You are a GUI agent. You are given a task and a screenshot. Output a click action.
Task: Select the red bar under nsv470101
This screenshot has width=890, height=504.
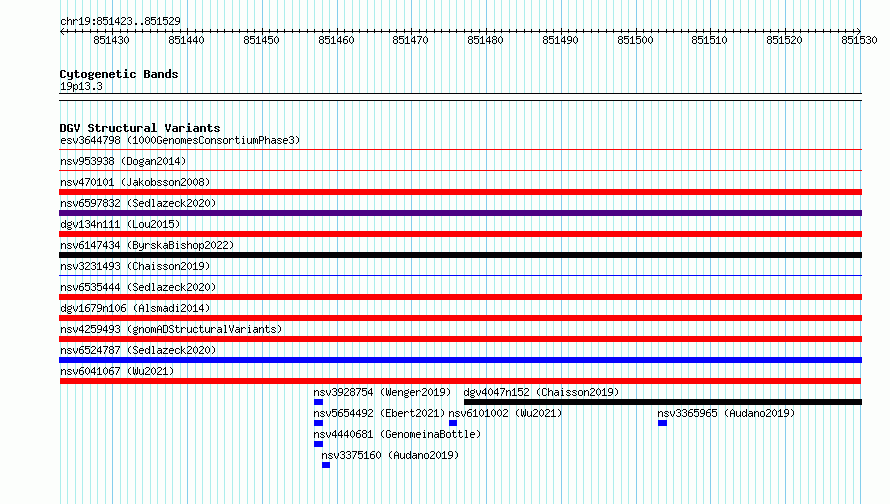460,192
